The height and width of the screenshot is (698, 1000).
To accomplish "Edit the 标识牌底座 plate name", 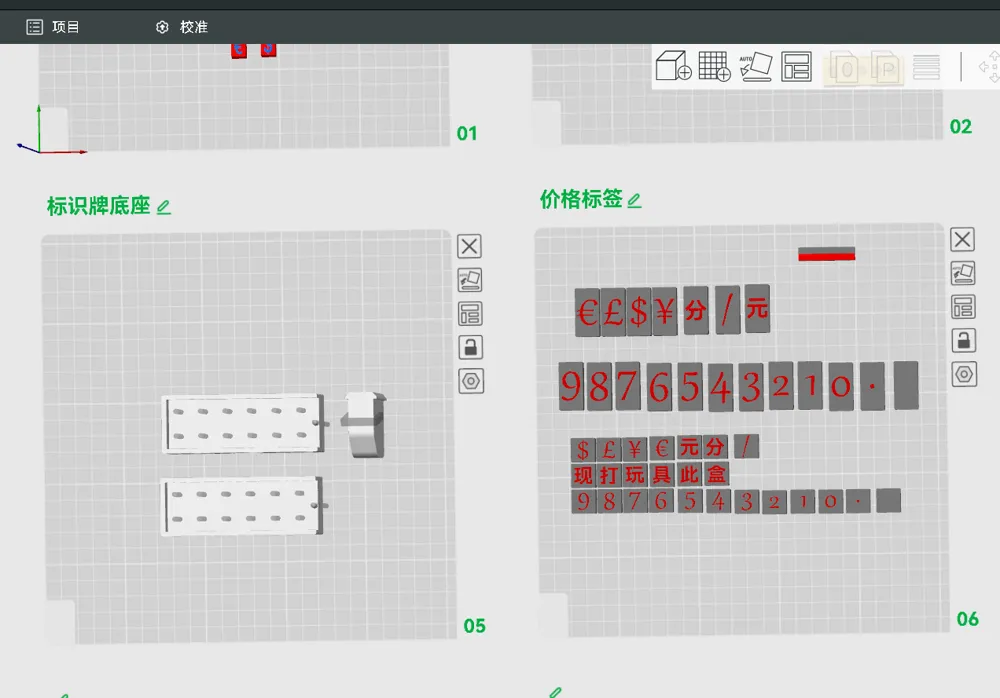I will coord(164,207).
